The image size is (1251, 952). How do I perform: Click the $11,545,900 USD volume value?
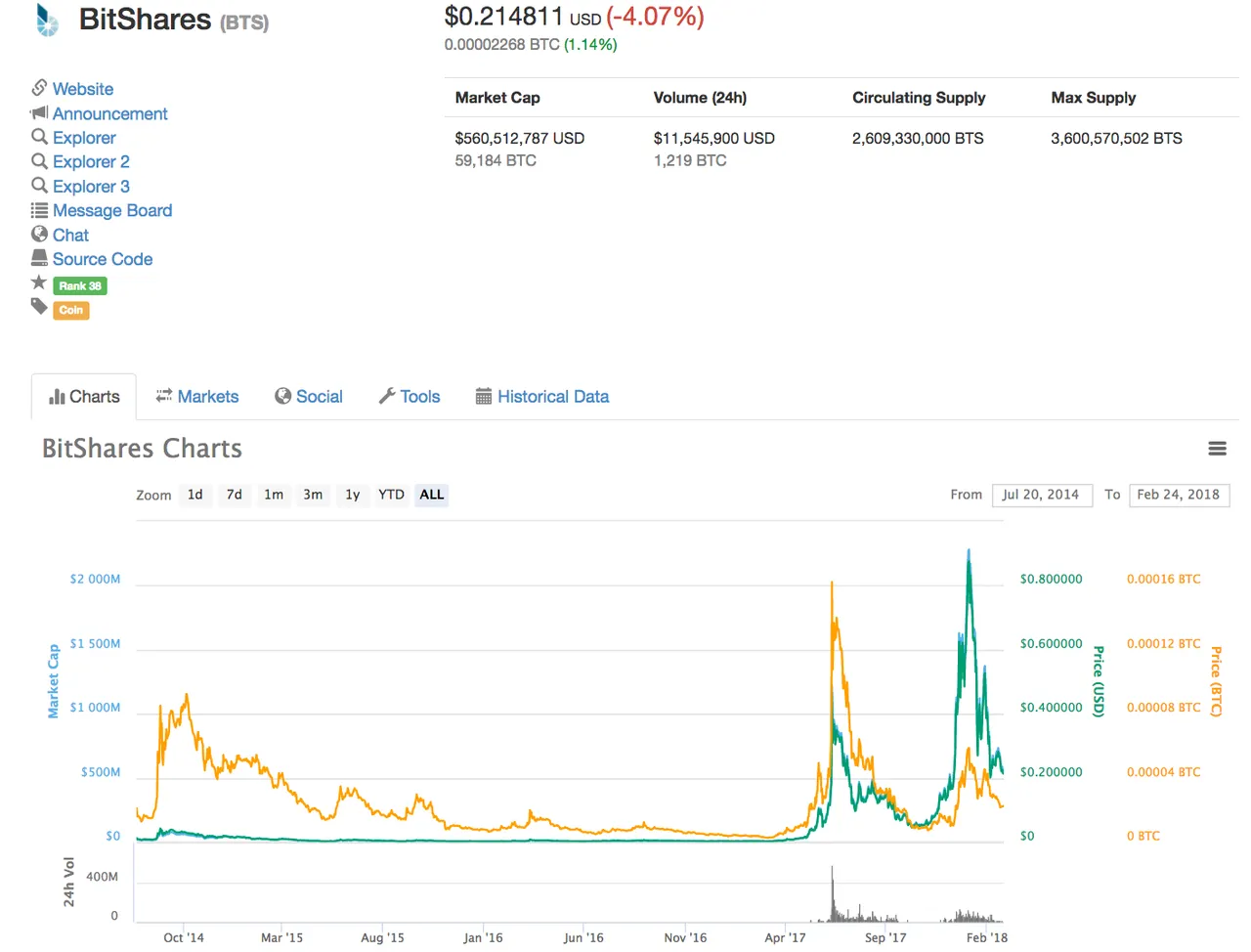coord(714,139)
